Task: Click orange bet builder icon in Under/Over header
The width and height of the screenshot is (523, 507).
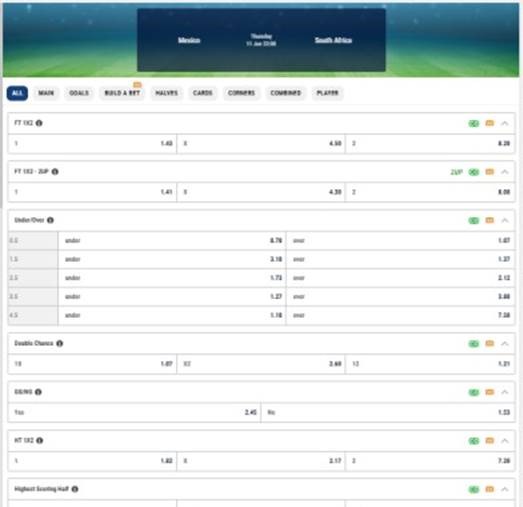Action: (x=489, y=220)
